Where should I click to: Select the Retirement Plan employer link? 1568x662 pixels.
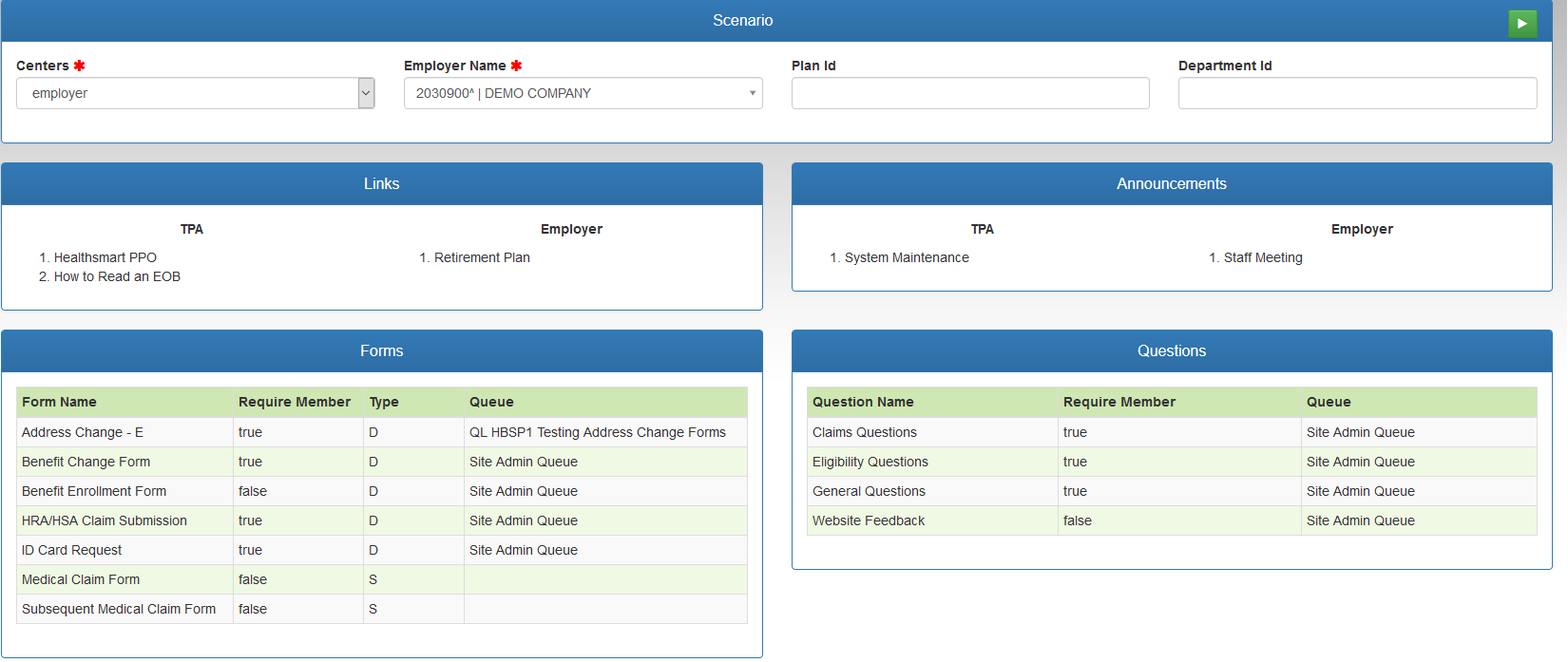click(482, 257)
